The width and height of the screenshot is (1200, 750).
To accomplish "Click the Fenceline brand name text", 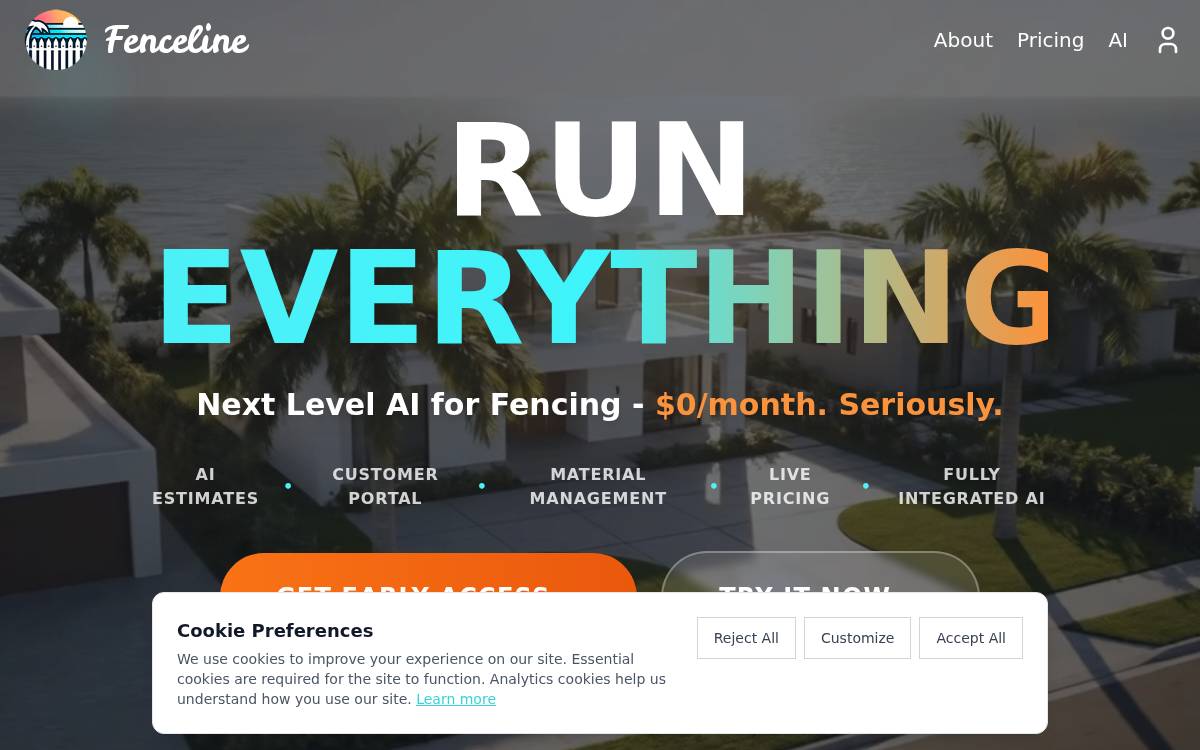I will pos(176,40).
